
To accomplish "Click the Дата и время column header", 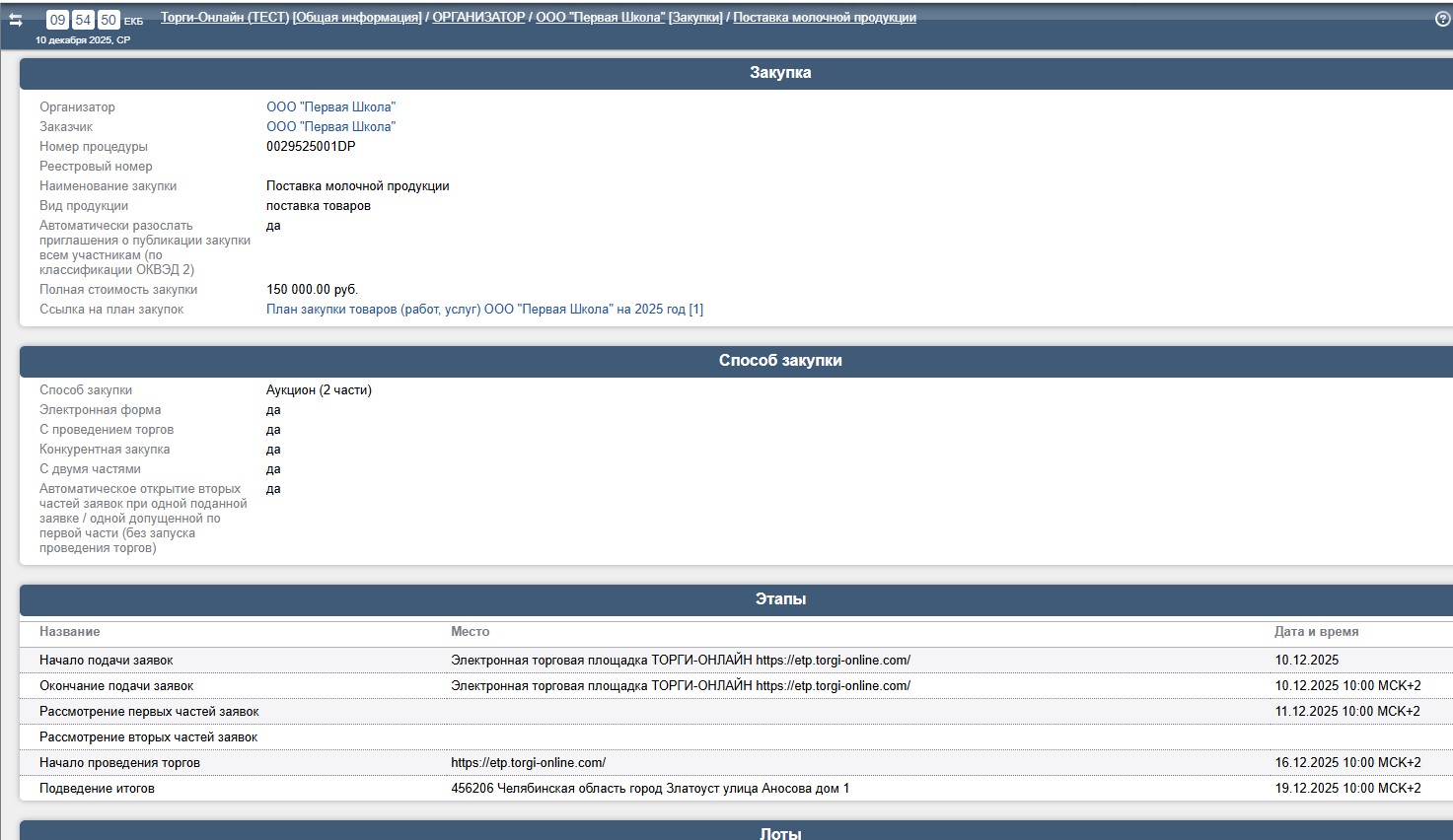I will [x=1316, y=632].
